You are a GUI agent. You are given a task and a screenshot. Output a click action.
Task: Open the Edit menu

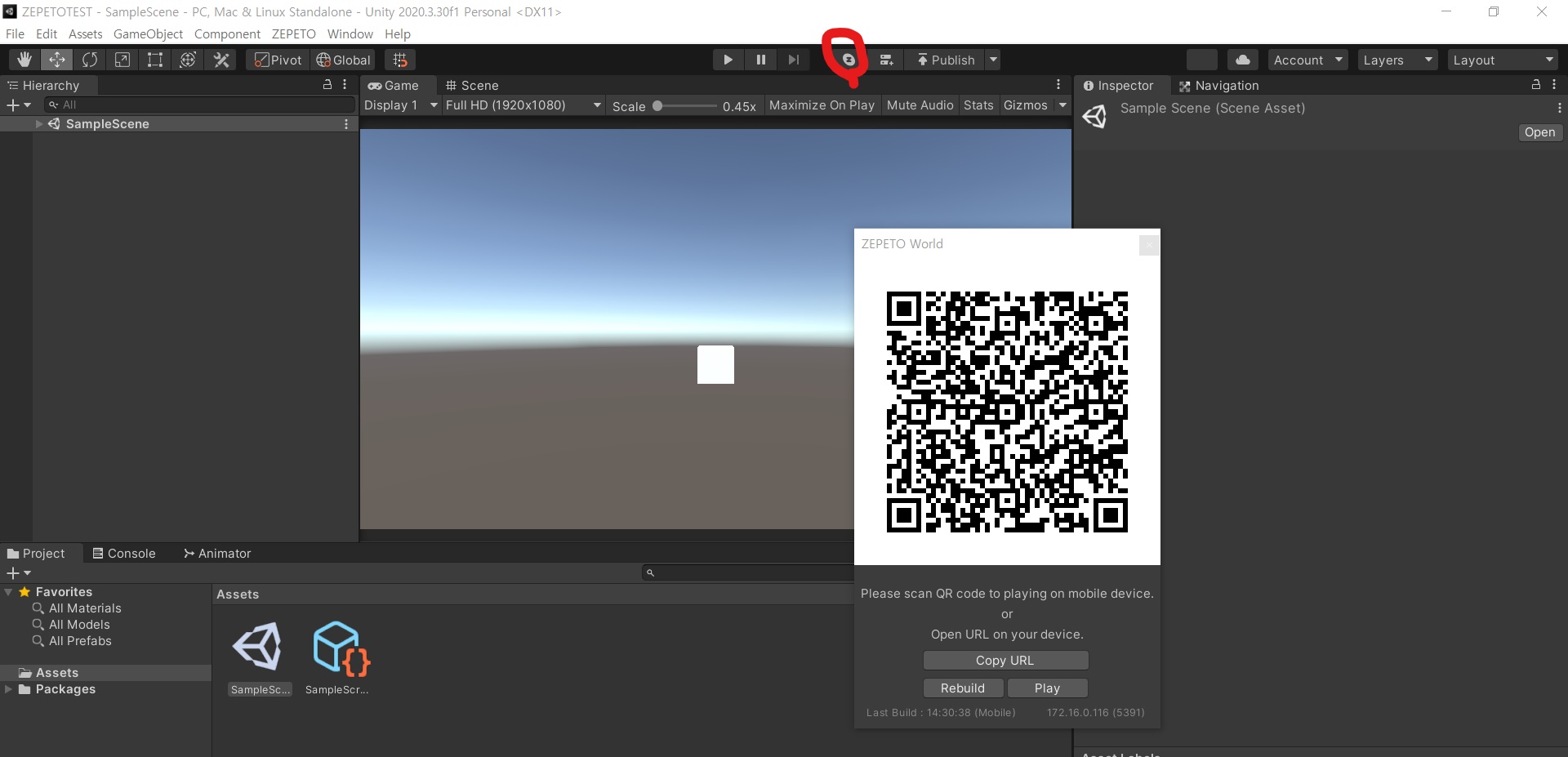tap(47, 33)
